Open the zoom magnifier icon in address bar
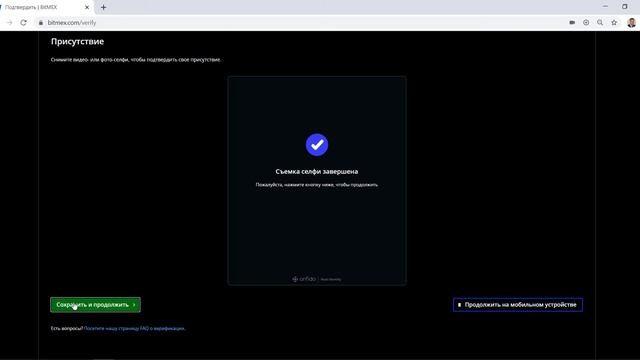 (x=600, y=23)
